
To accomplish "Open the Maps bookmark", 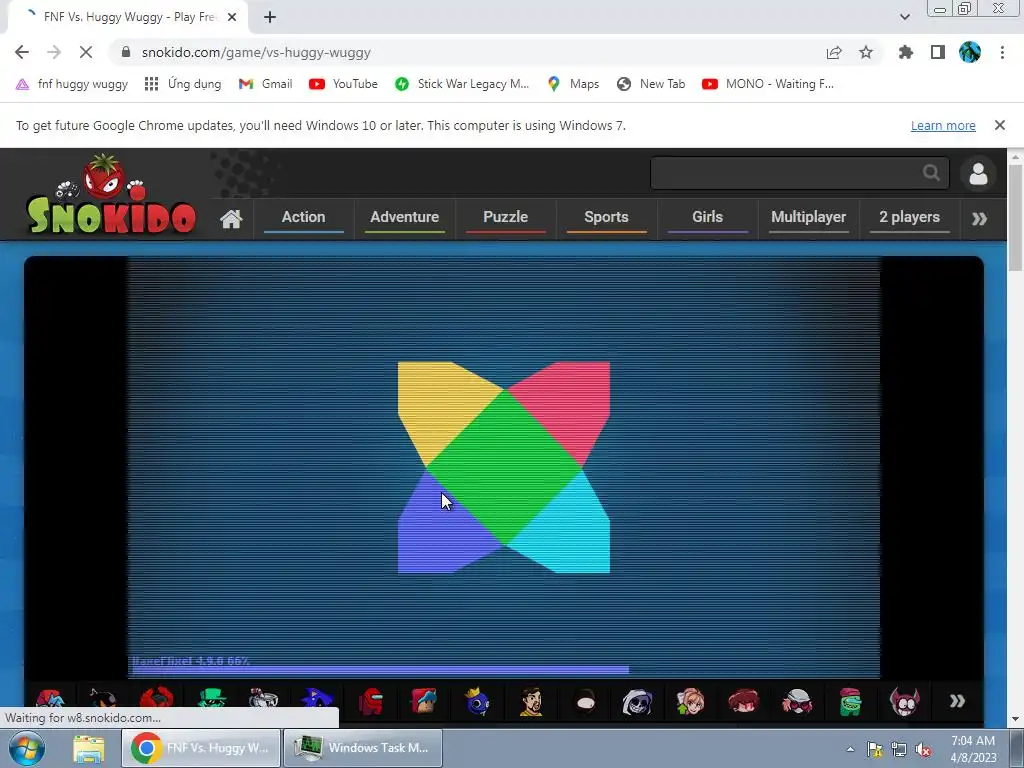I will [573, 84].
